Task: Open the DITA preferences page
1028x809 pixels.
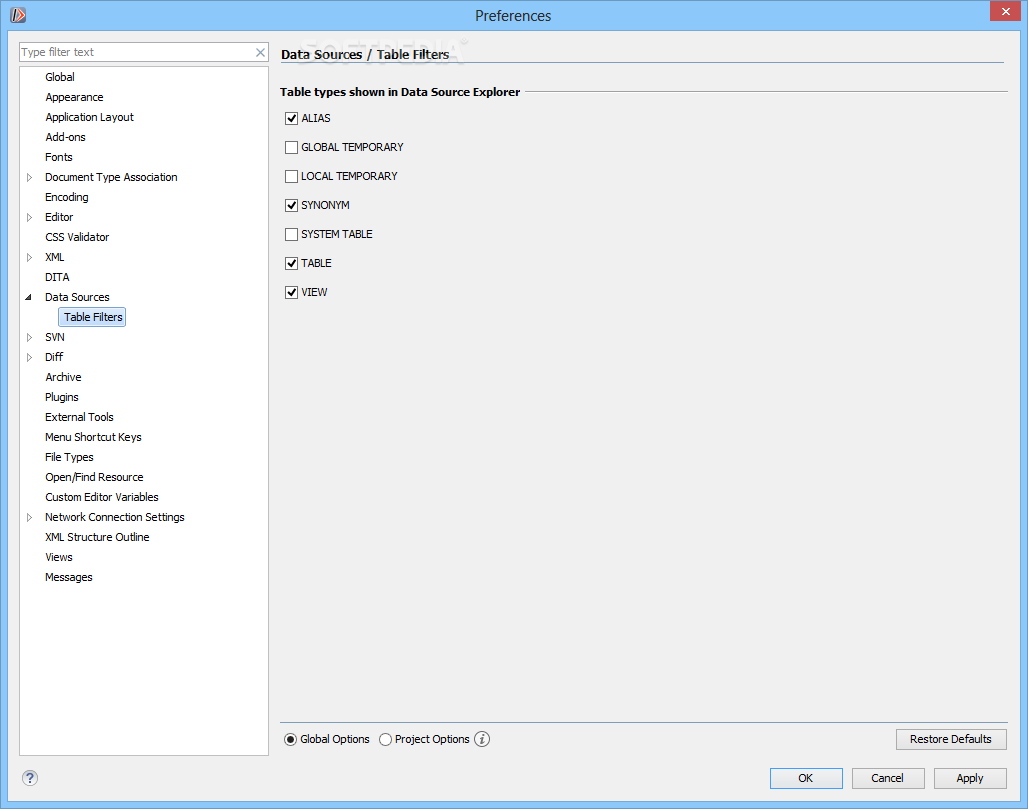Action: pos(57,277)
